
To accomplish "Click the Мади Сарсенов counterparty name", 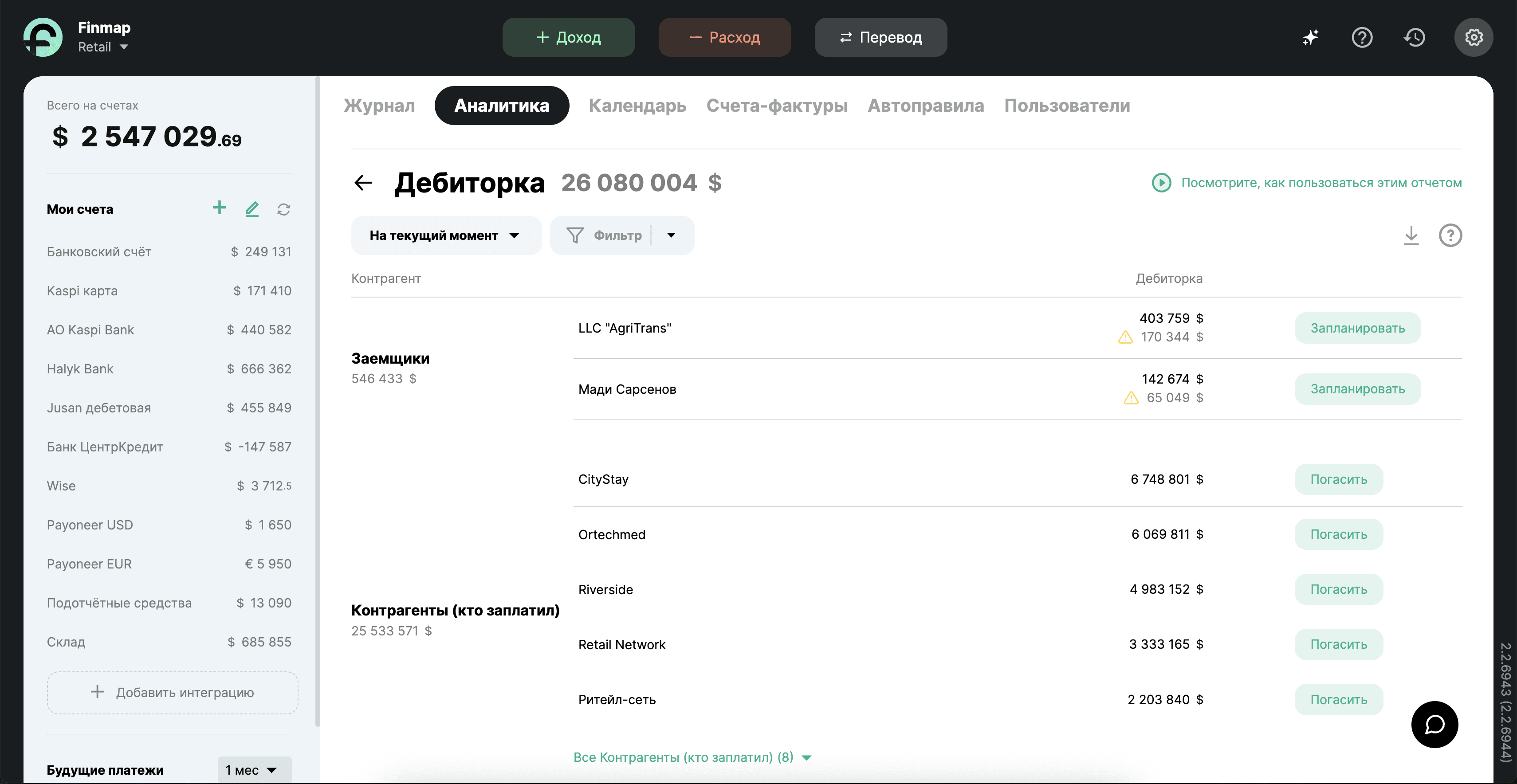I will click(627, 390).
